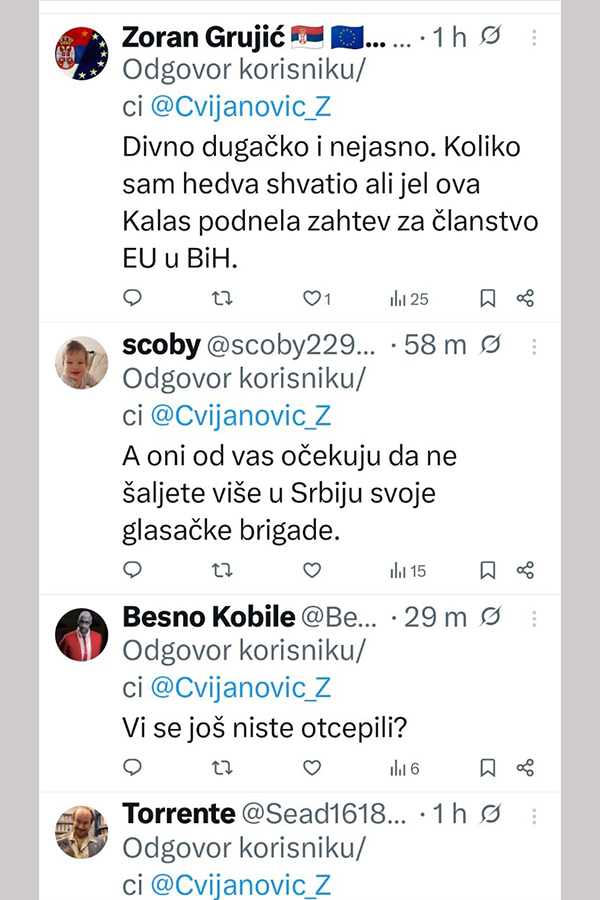View analytics for scoby's tweet
Viewport: 600px width, 900px height.
pyautogui.click(x=407, y=570)
